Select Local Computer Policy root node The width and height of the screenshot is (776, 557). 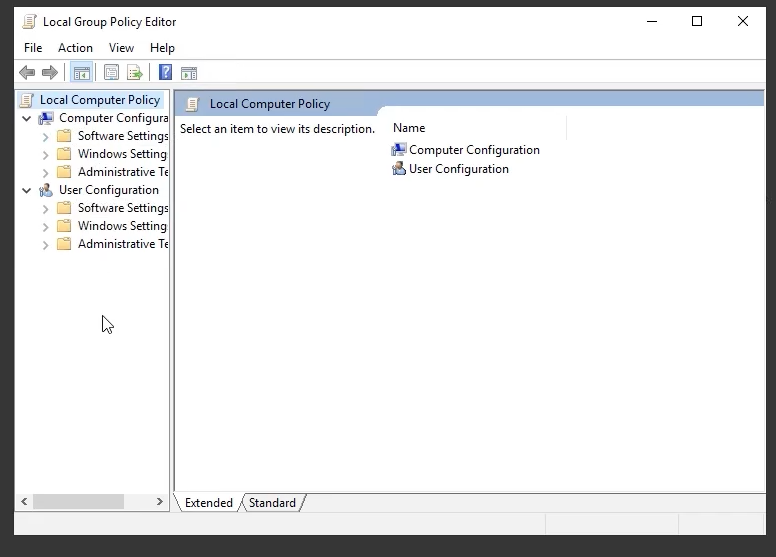coord(99,100)
